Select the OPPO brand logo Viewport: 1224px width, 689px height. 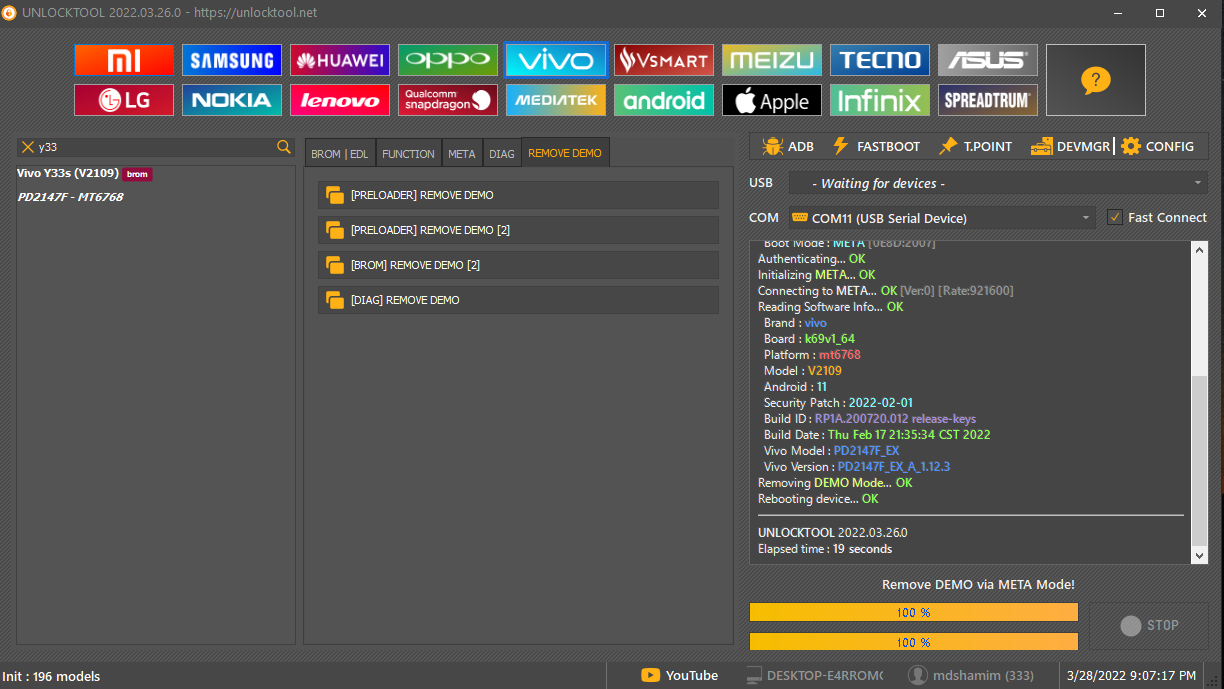click(x=448, y=60)
